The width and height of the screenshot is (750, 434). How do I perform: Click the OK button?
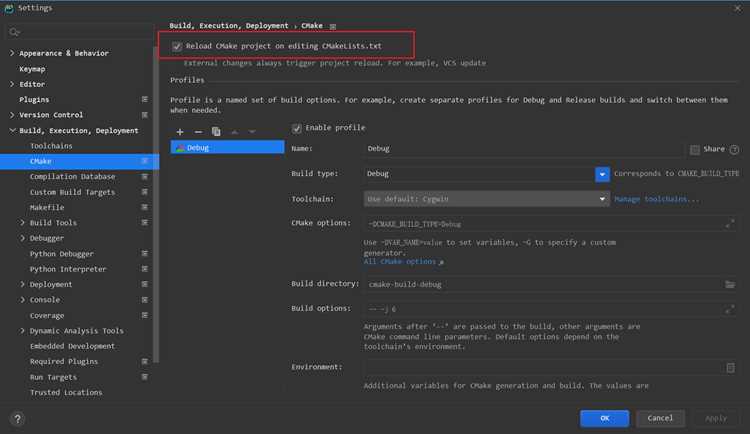[605, 418]
